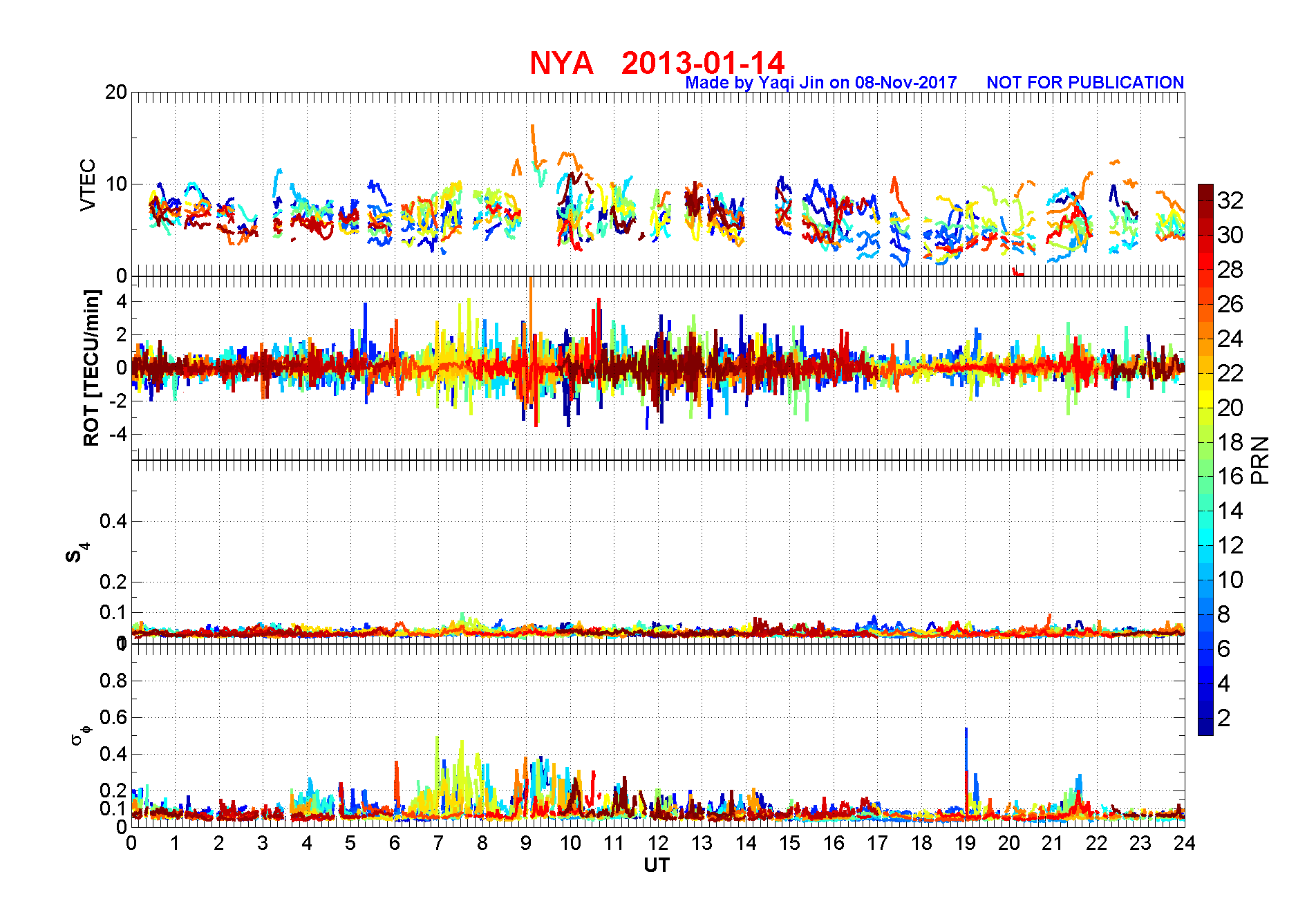The image size is (1316, 919).
Task: Click the '0.2' tick on the sigma-phi axis
Action: 113,790
